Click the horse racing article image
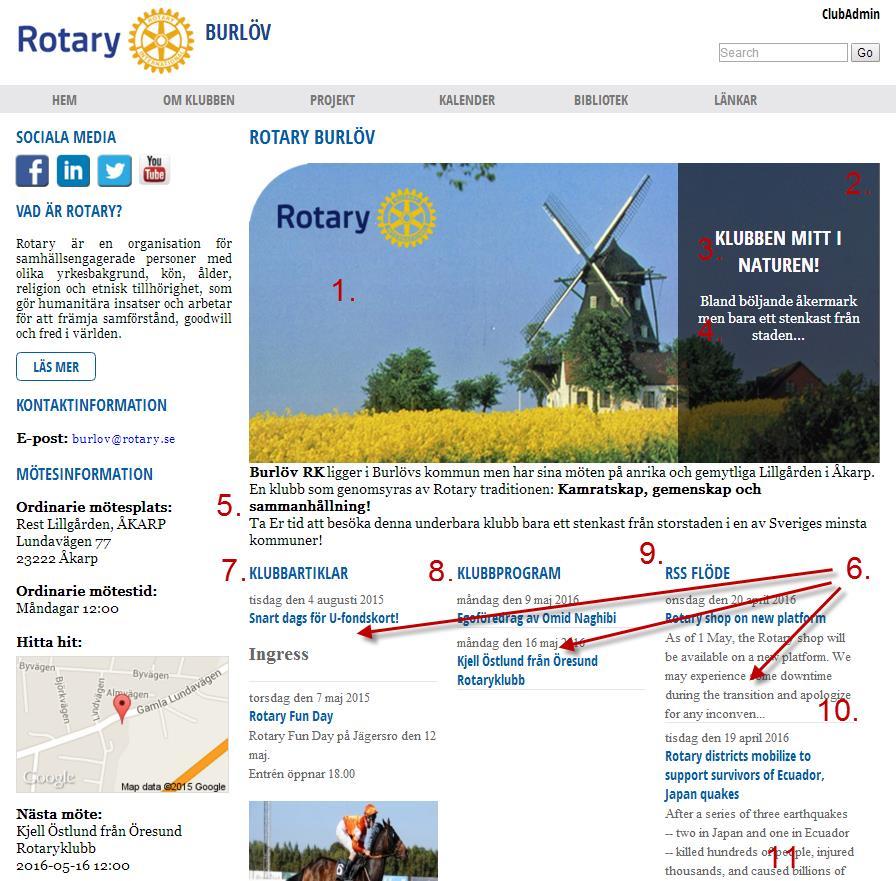 pos(343,840)
